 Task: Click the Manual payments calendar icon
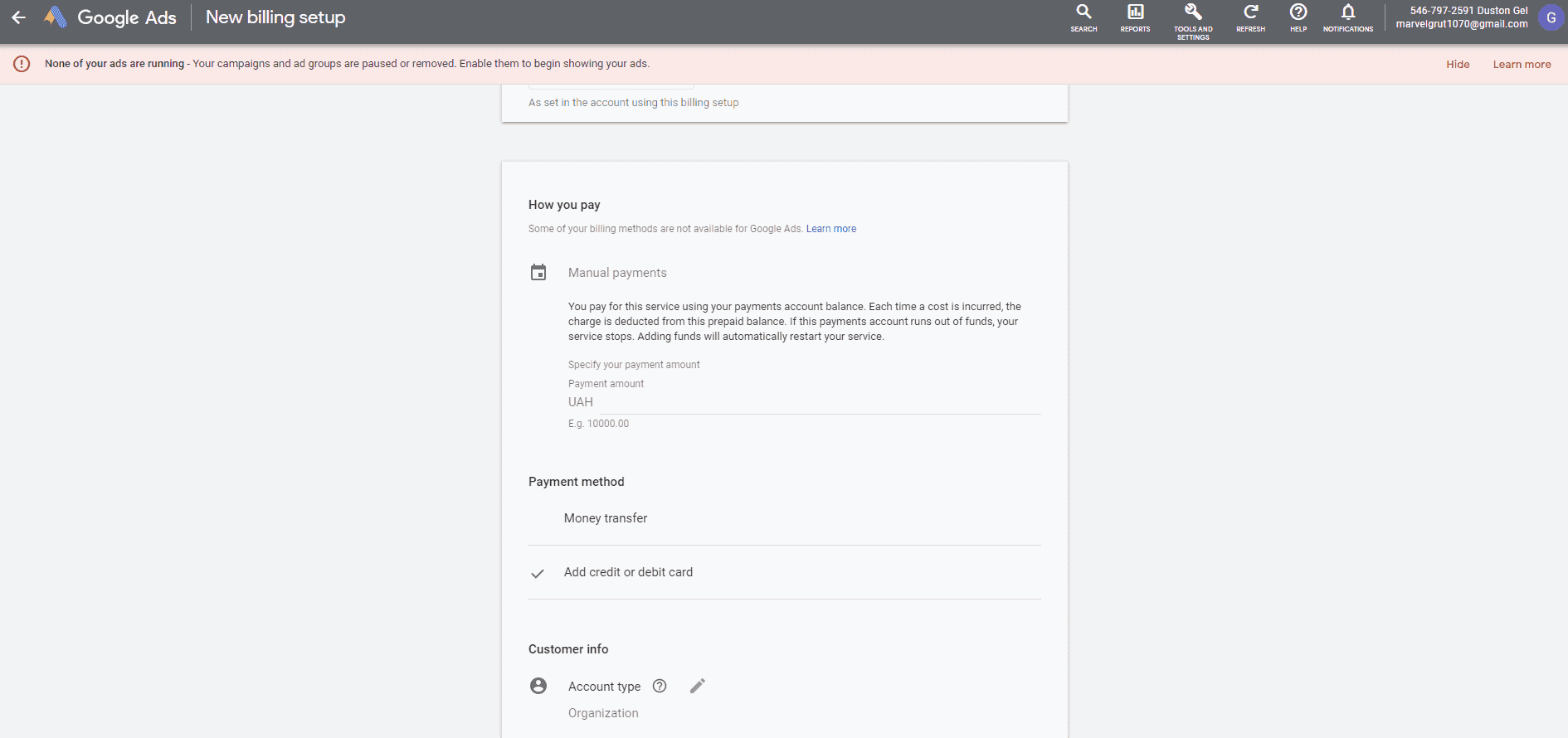[x=538, y=272]
